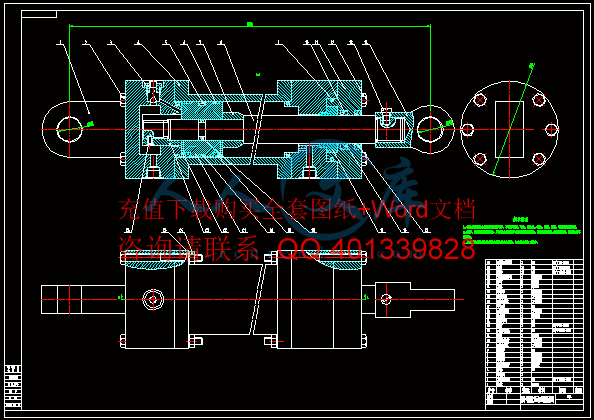
Task: Click the bottom-right bolt hole in end view
Action: (539, 159)
